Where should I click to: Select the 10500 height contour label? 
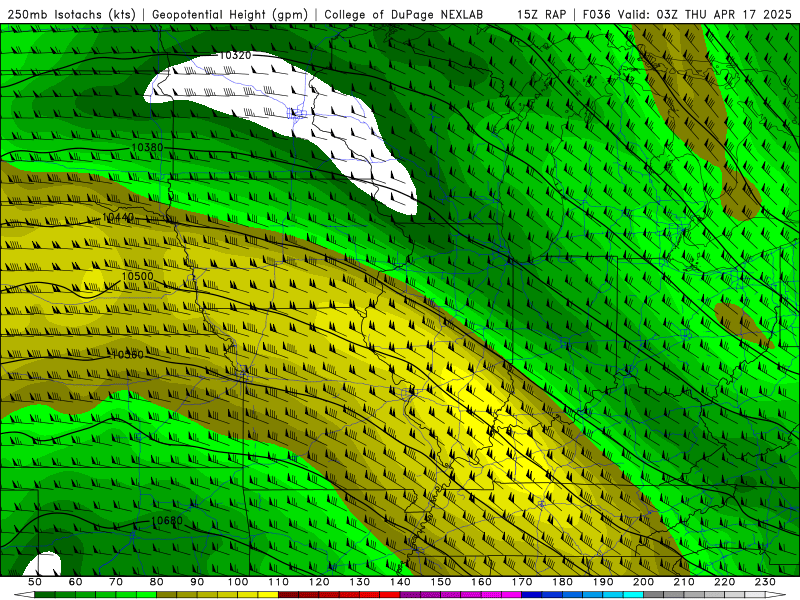point(137,276)
